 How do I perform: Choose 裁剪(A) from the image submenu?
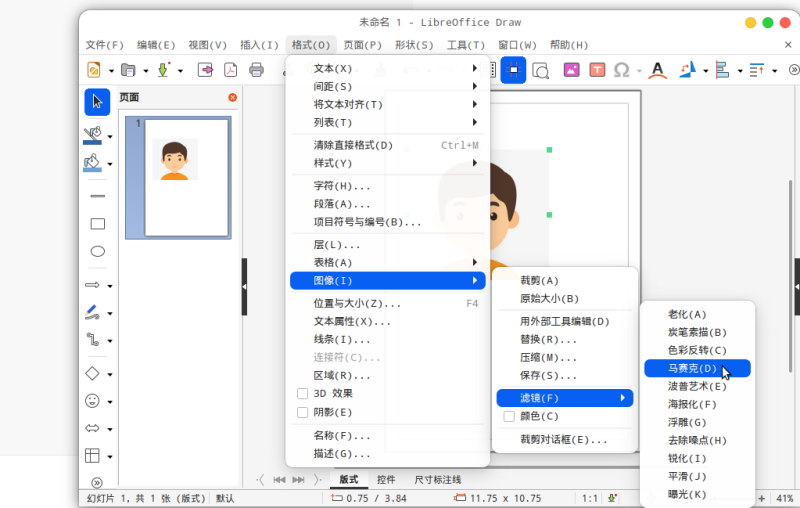[539, 280]
